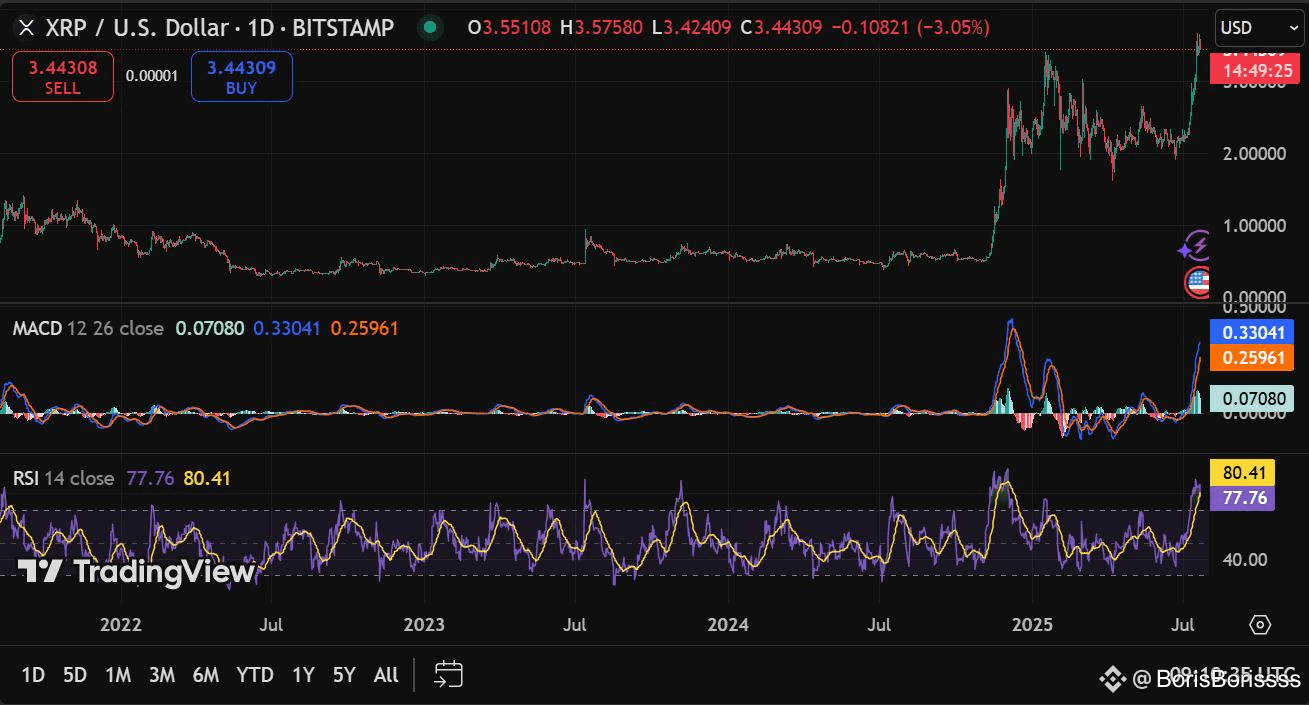This screenshot has width=1309, height=705.
Task: Open chart axis settings hexagon icon
Action: (1260, 625)
